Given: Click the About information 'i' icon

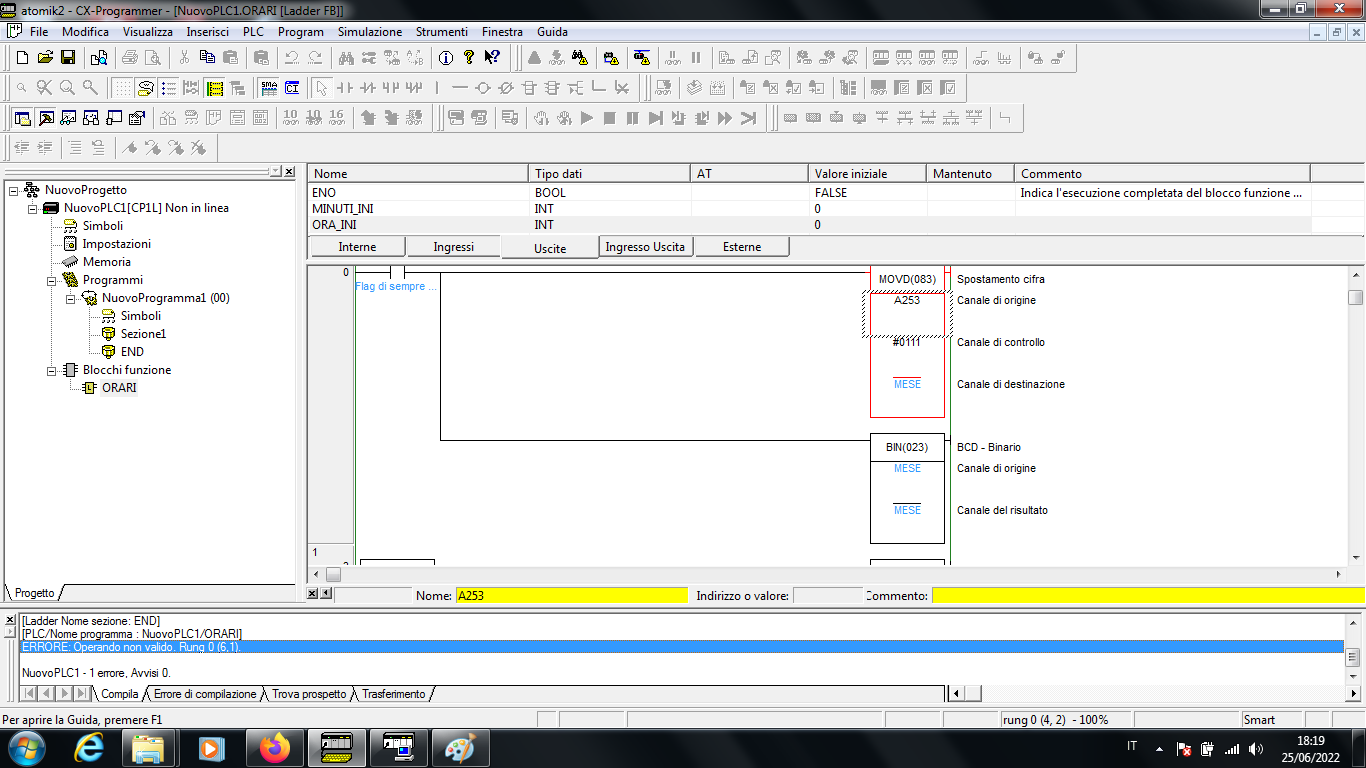Looking at the screenshot, I should [445, 58].
